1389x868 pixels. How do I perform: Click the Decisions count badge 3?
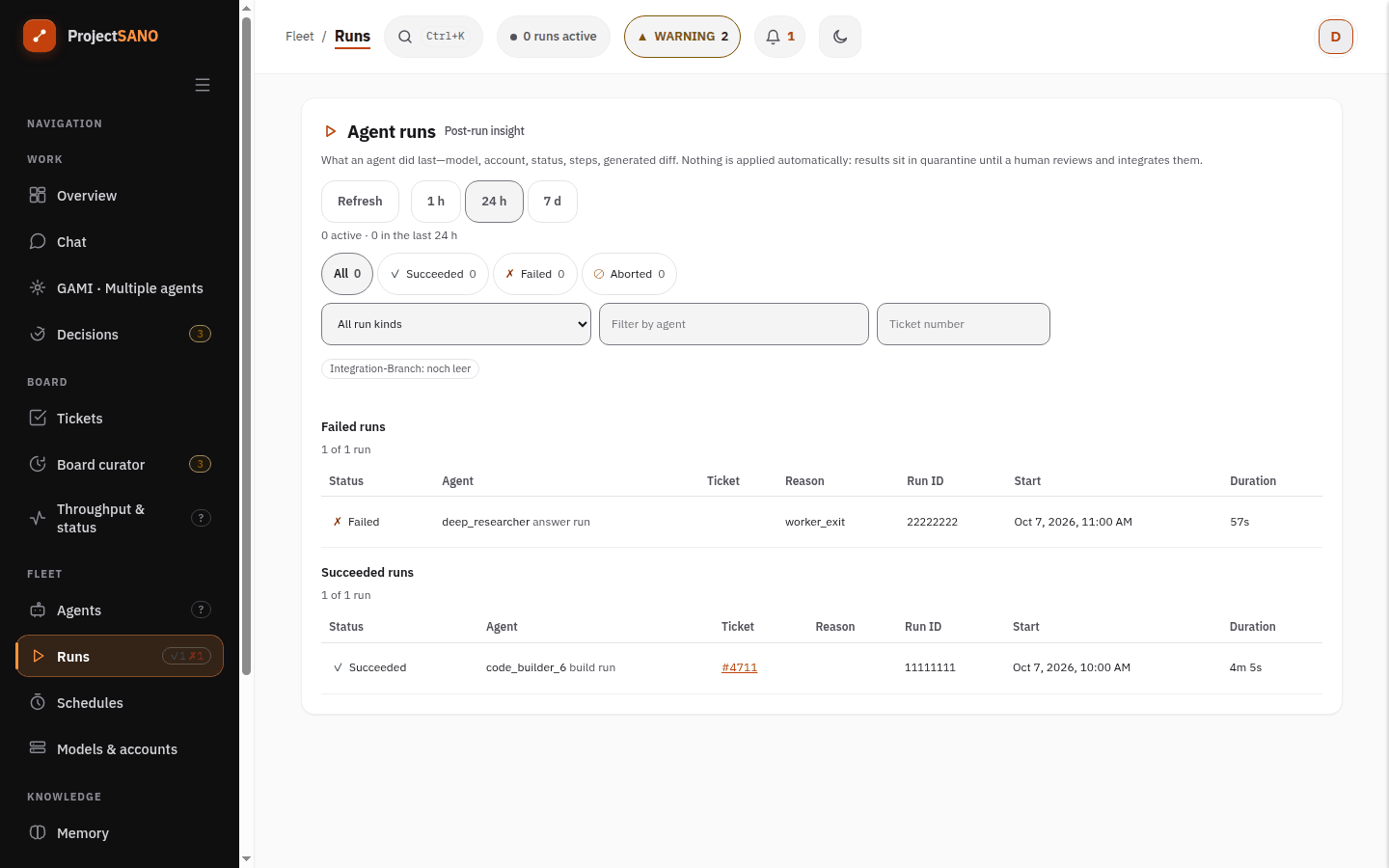point(201,334)
